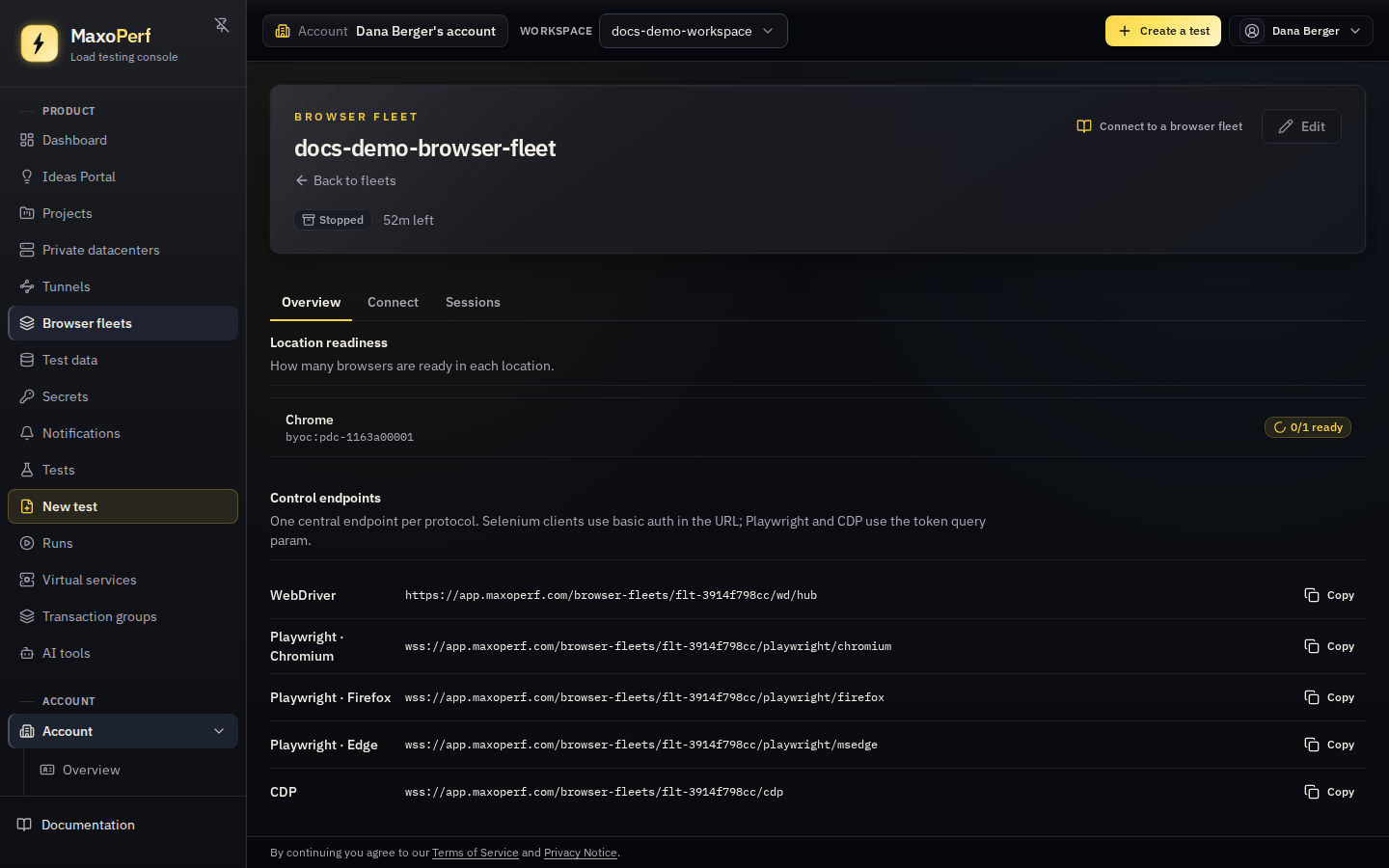Click Dana Berger's account selector
The width and height of the screenshot is (1389, 868).
click(385, 31)
